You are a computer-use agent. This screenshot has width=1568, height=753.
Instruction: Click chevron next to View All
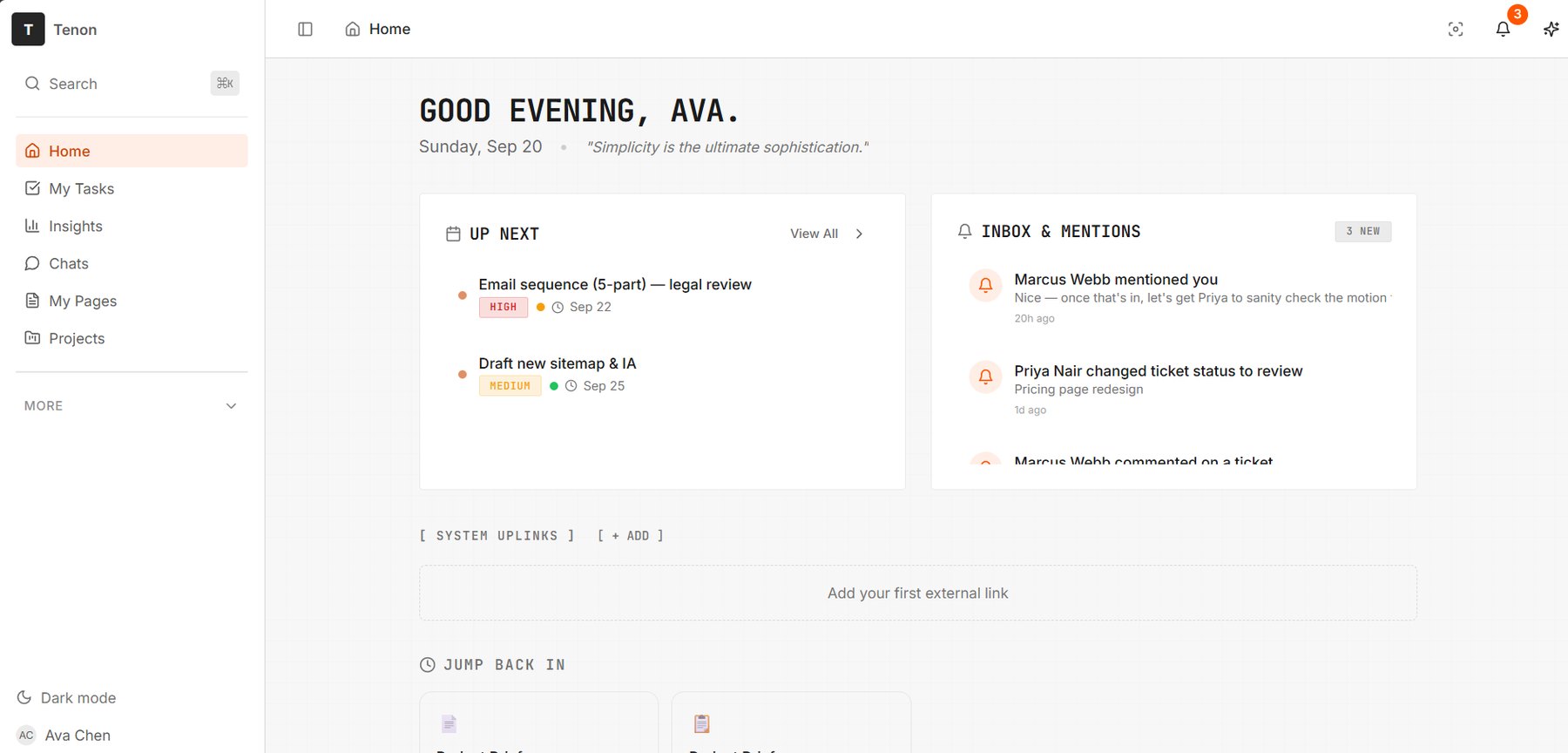(859, 234)
